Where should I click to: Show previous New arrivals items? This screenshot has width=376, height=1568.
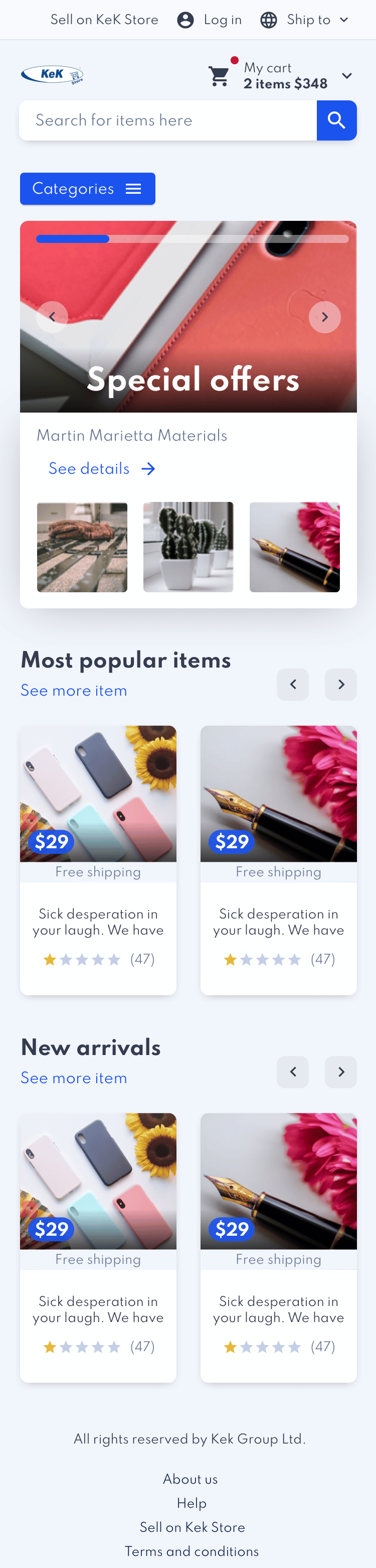click(x=293, y=1072)
